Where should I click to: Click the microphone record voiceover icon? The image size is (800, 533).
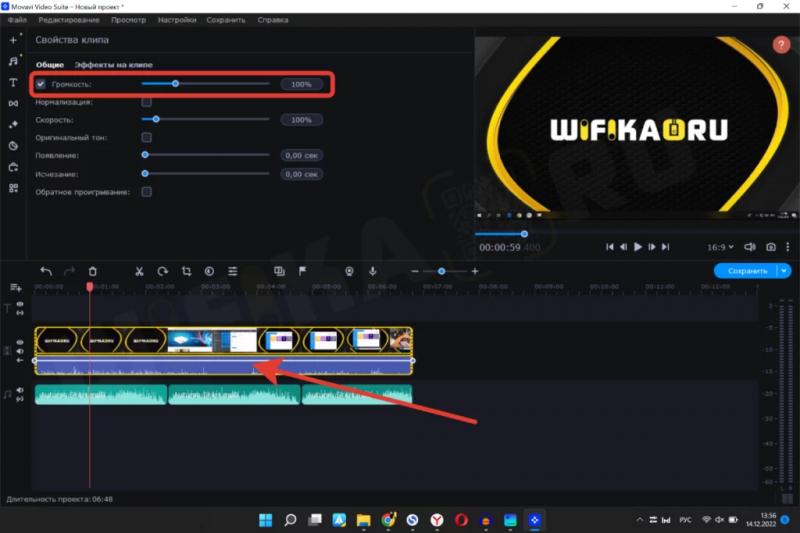[x=372, y=271]
